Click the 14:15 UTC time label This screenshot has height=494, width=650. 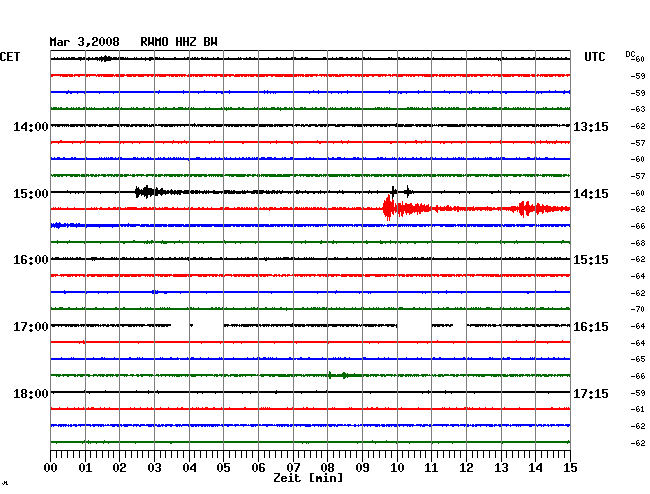pos(591,194)
